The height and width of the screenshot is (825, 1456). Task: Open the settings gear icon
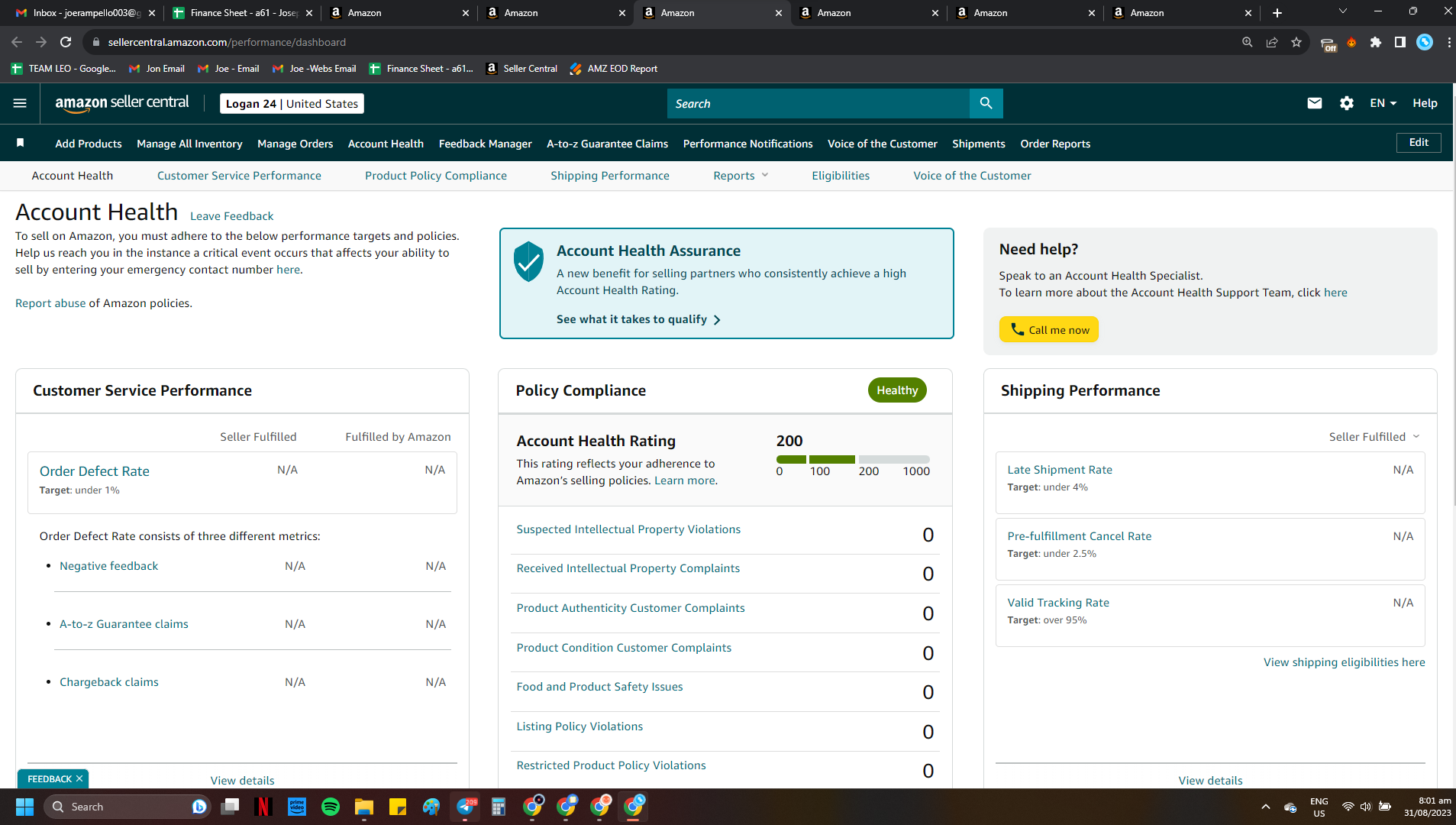click(1347, 103)
